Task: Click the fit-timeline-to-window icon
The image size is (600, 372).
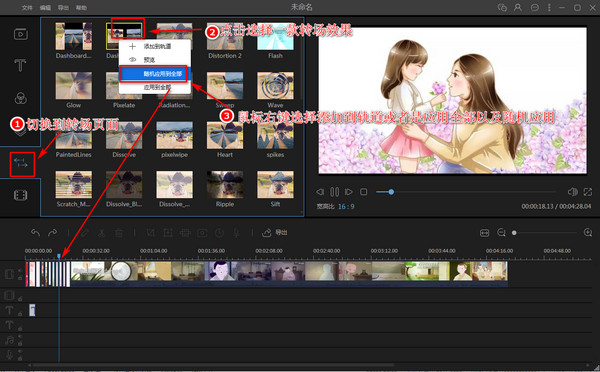Action: [x=484, y=233]
